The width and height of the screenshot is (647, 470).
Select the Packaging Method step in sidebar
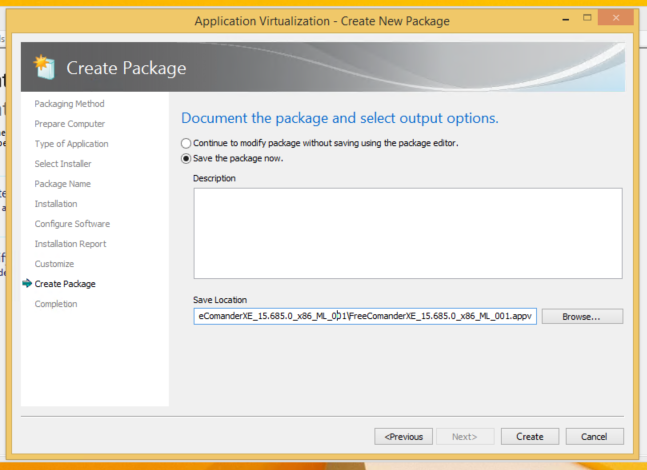(69, 104)
